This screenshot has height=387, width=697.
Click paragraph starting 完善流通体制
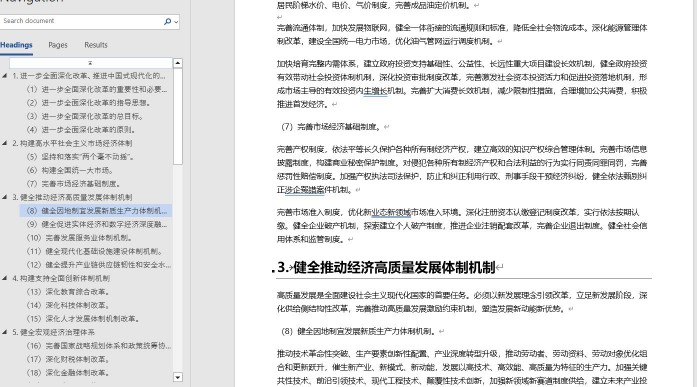[x=462, y=35]
